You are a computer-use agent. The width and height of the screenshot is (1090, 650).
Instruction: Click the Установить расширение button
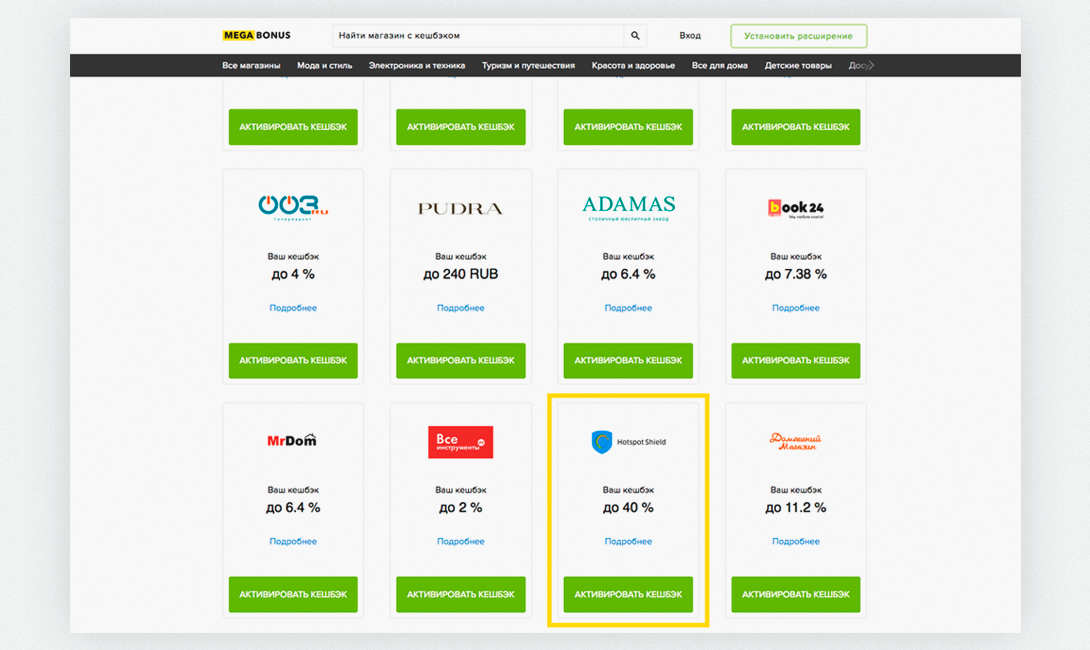point(799,36)
